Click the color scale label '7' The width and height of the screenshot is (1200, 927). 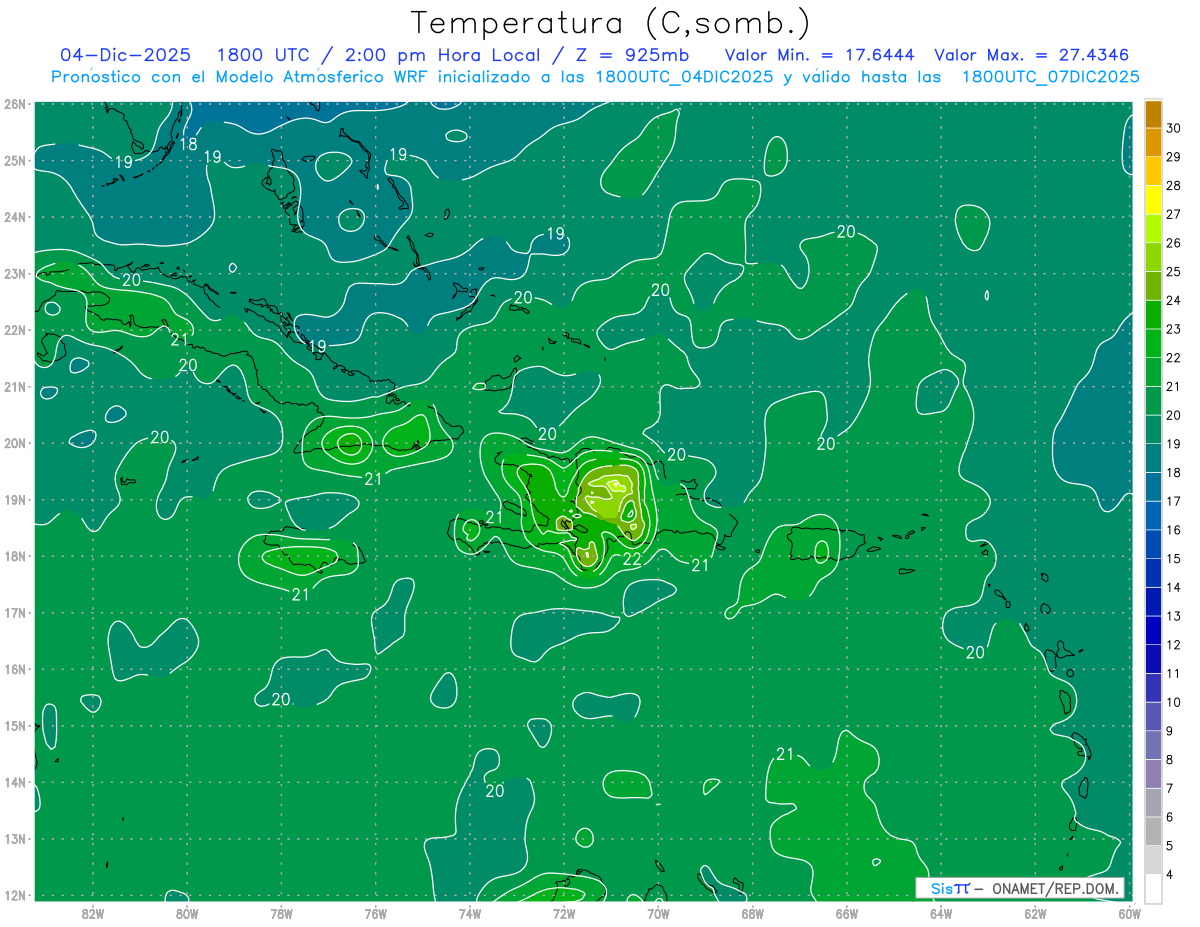pyautogui.click(x=1170, y=788)
